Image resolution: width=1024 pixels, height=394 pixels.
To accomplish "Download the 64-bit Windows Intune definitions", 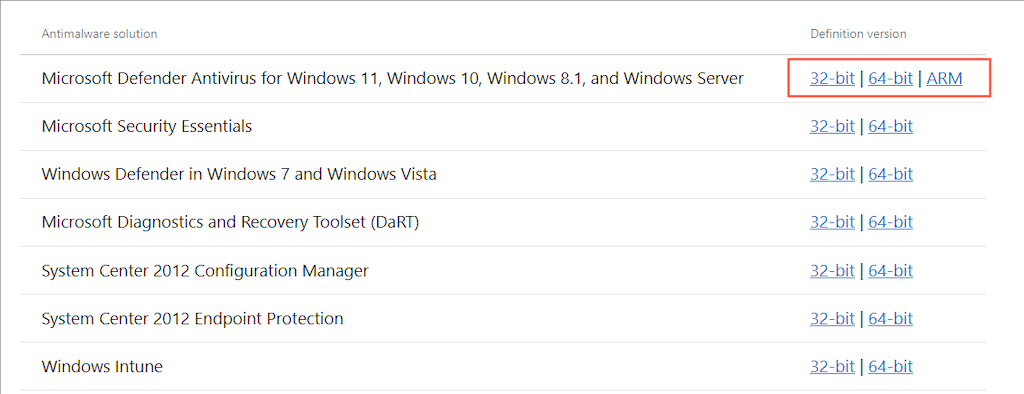I will click(890, 367).
